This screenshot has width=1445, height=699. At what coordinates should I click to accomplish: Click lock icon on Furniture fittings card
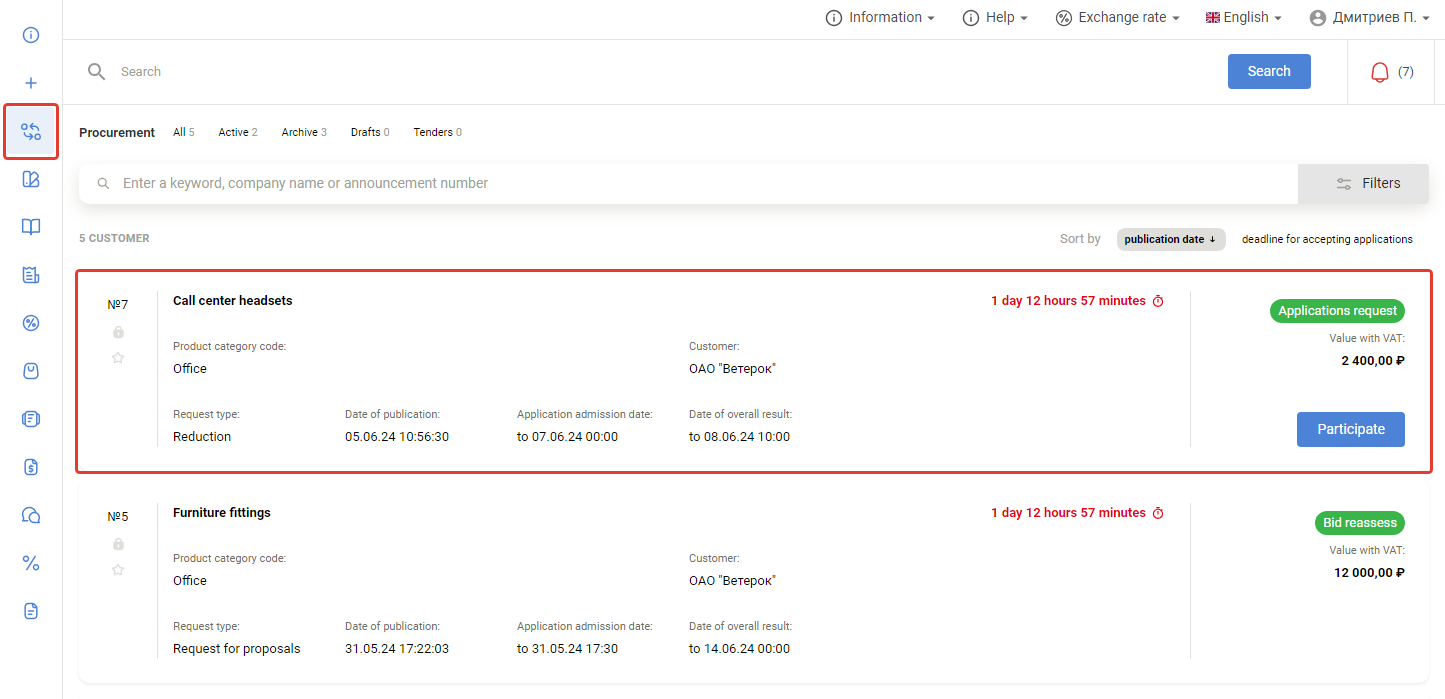pyautogui.click(x=118, y=544)
